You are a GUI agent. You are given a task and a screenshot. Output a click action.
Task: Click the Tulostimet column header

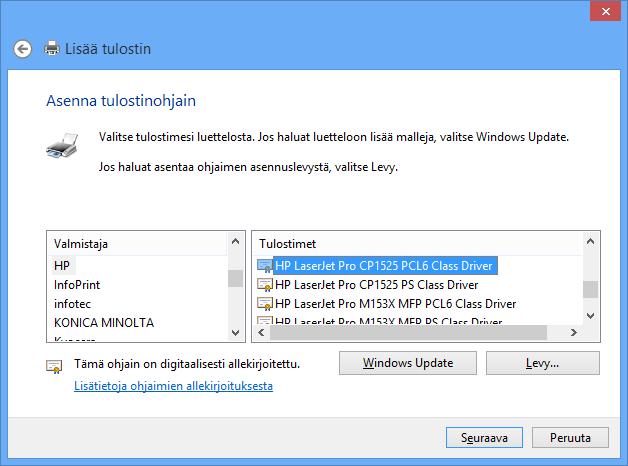417,244
